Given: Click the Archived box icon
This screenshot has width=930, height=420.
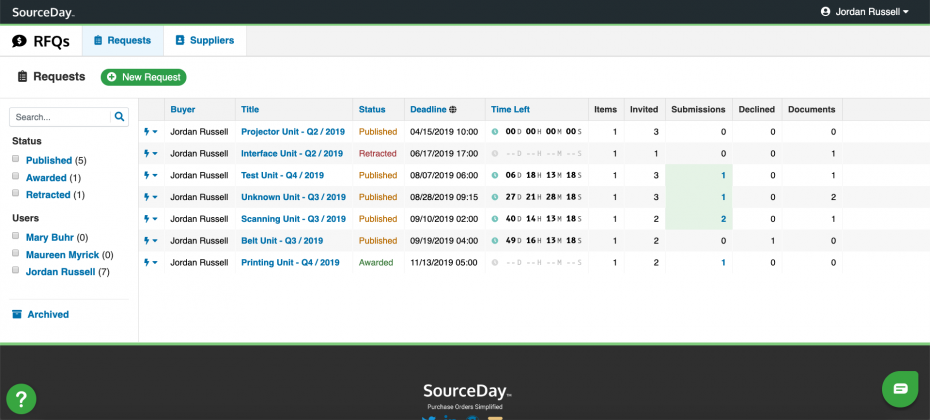Looking at the screenshot, I should (17, 314).
